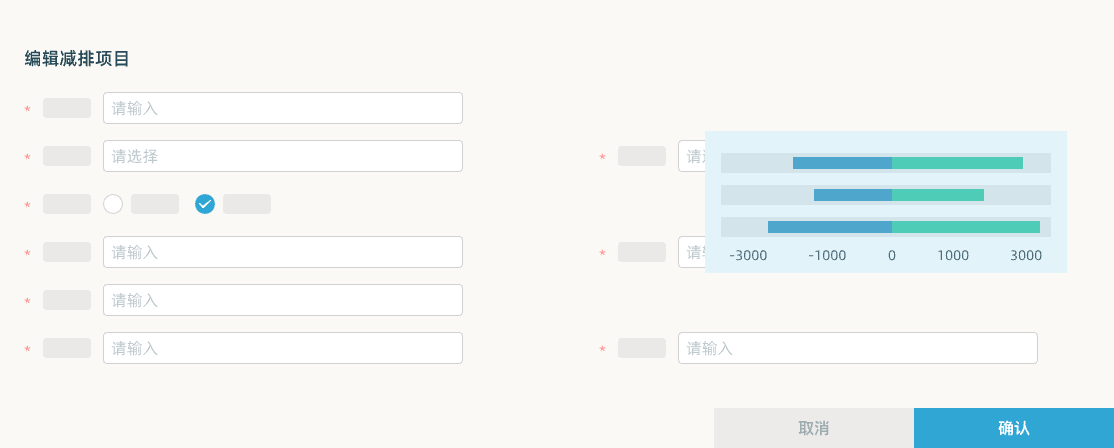Click the 编辑减排项目 heading
The width and height of the screenshot is (1114, 448).
point(77,59)
